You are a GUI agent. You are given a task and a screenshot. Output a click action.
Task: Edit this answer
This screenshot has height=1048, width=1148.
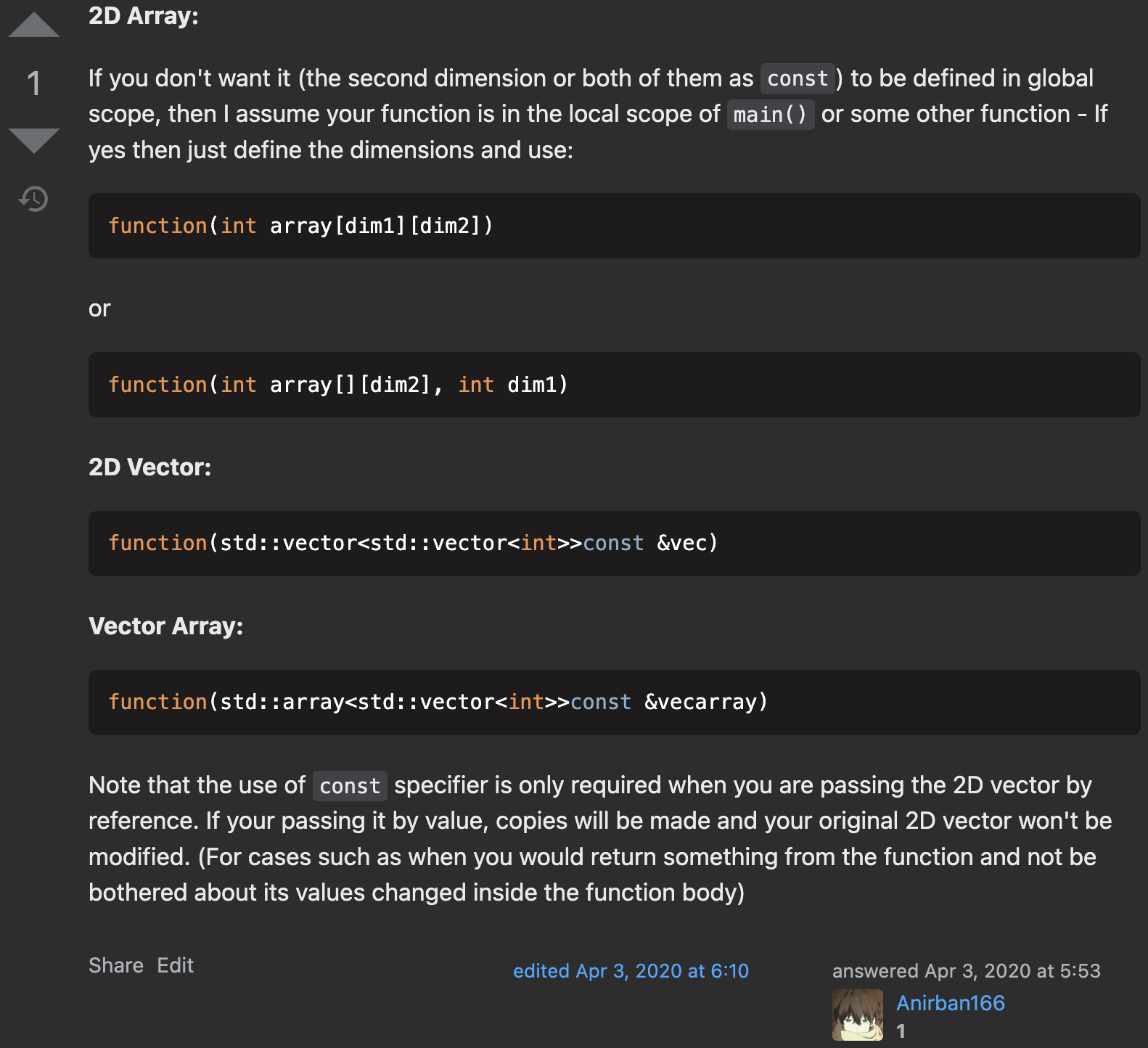[x=175, y=965]
